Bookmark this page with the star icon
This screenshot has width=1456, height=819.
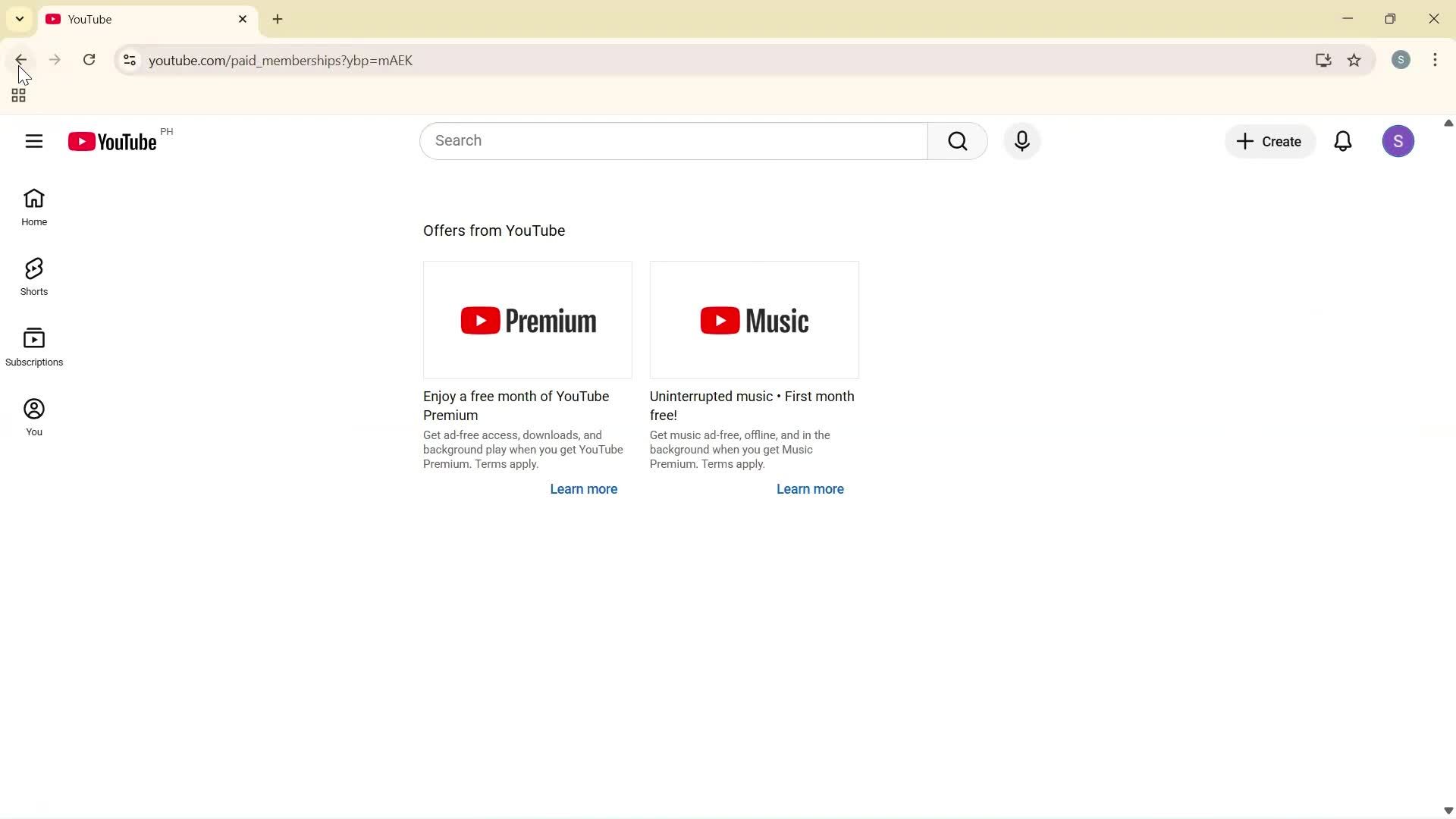click(x=1355, y=60)
